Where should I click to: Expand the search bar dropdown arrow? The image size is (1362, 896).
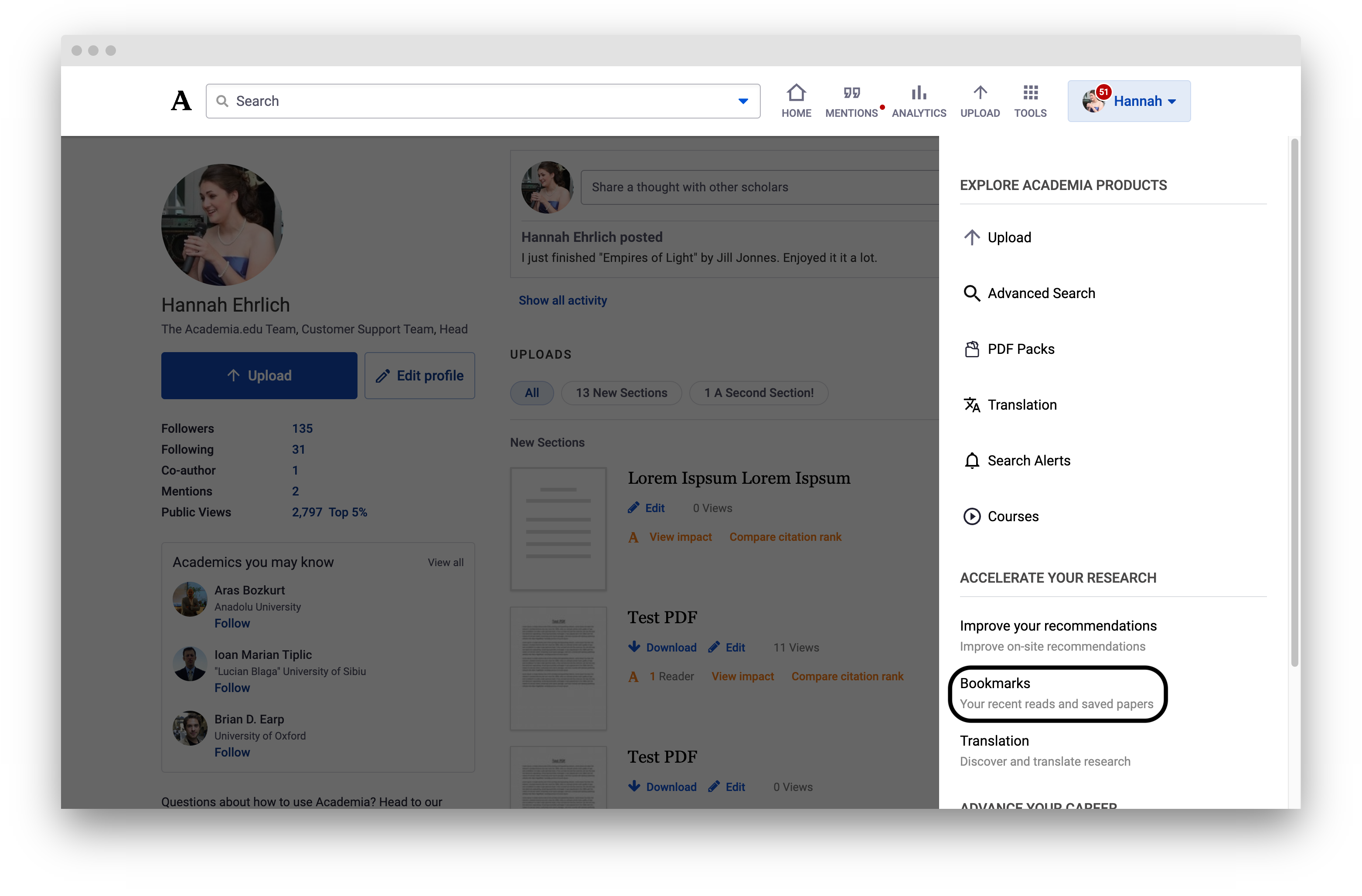pyautogui.click(x=743, y=101)
